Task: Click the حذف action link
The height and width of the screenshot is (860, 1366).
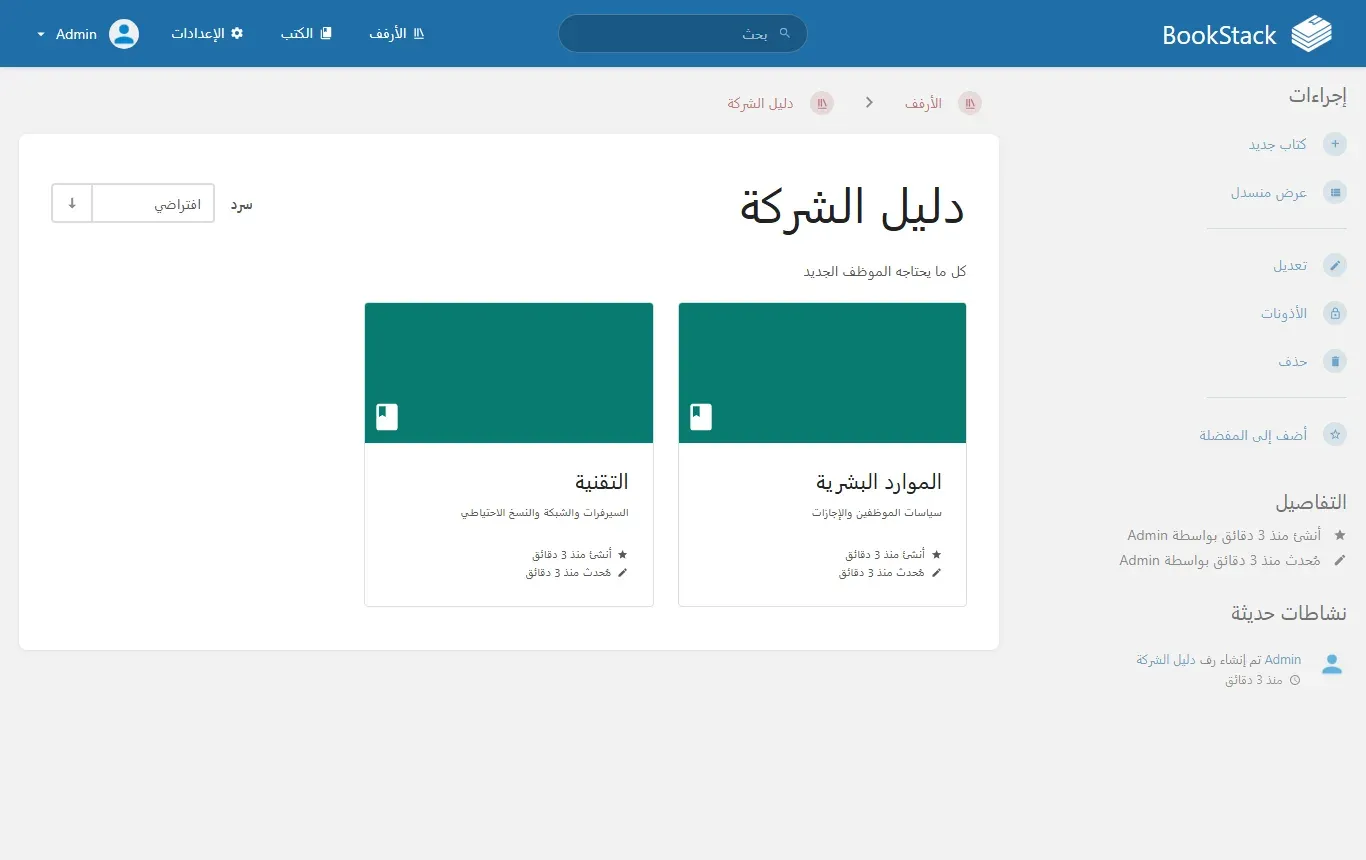Action: 1293,361
